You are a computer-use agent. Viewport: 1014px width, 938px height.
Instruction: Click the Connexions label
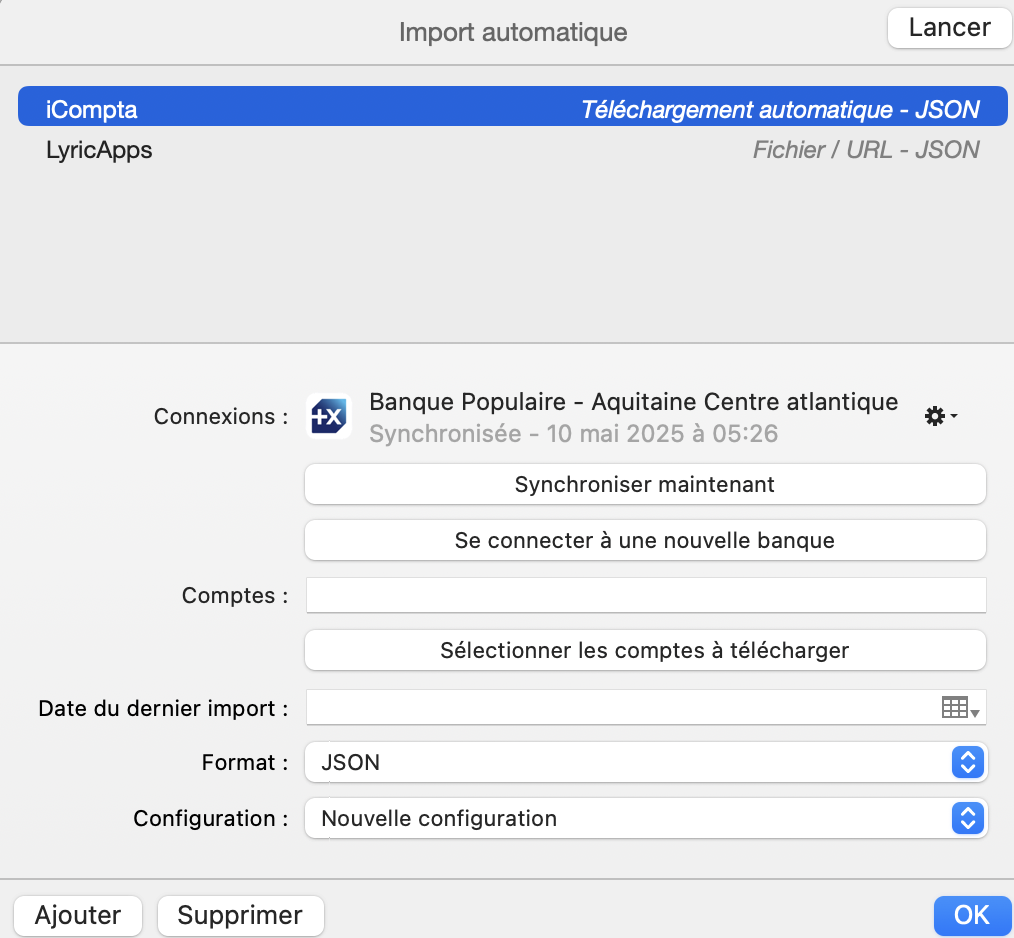(x=221, y=417)
